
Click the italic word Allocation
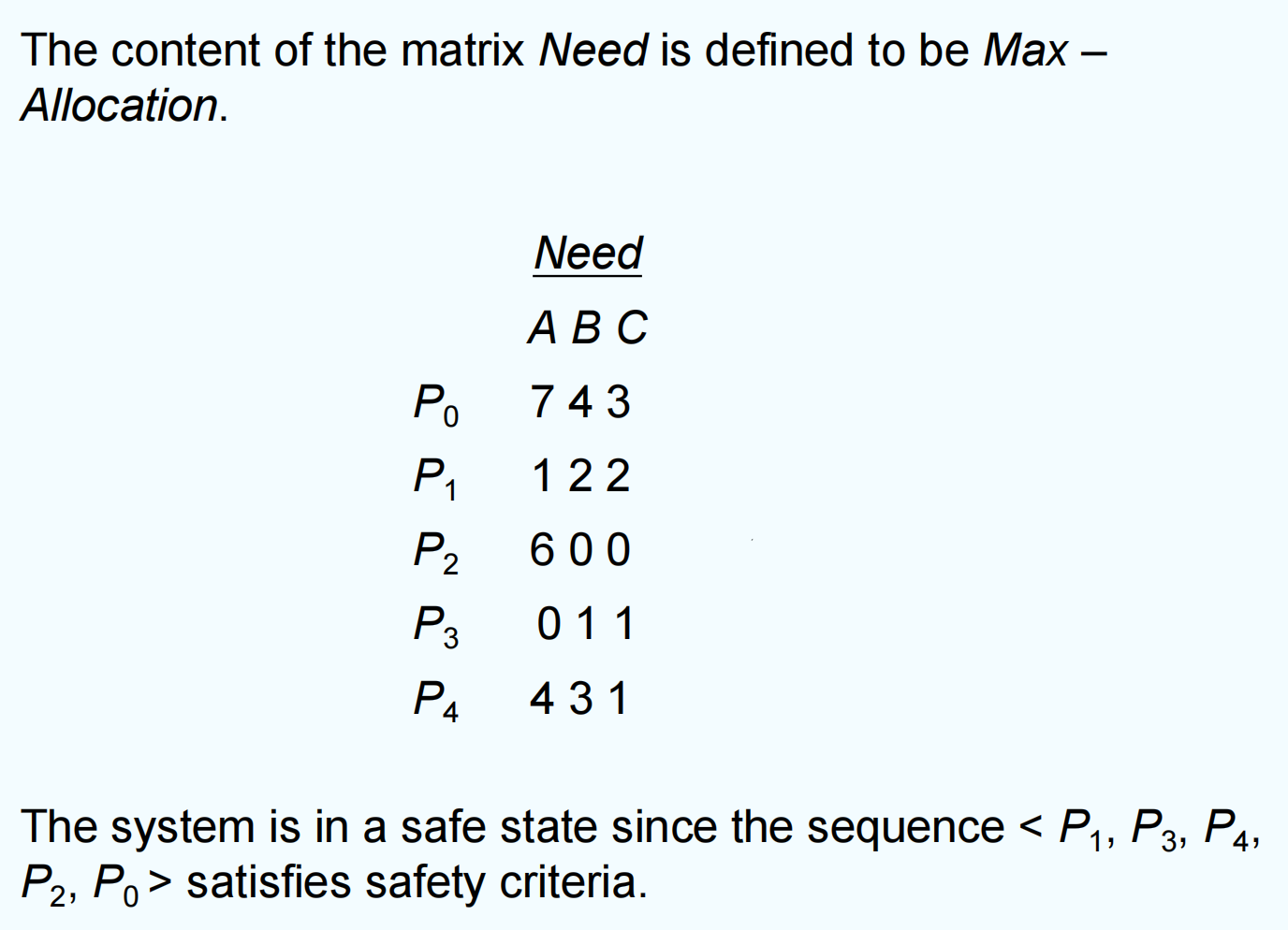(120, 105)
